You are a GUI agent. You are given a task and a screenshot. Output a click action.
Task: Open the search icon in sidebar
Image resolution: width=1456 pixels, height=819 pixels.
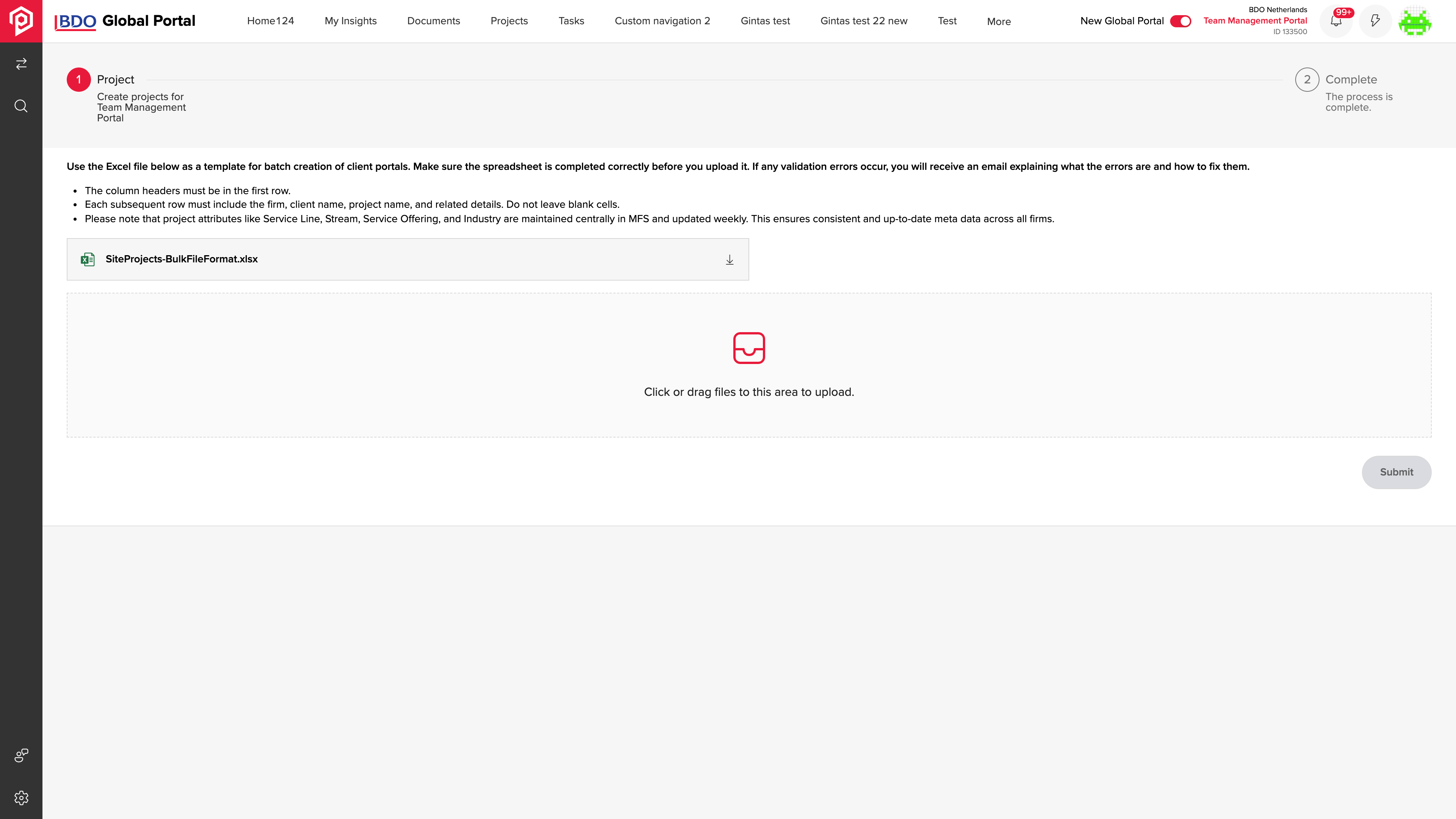click(21, 106)
